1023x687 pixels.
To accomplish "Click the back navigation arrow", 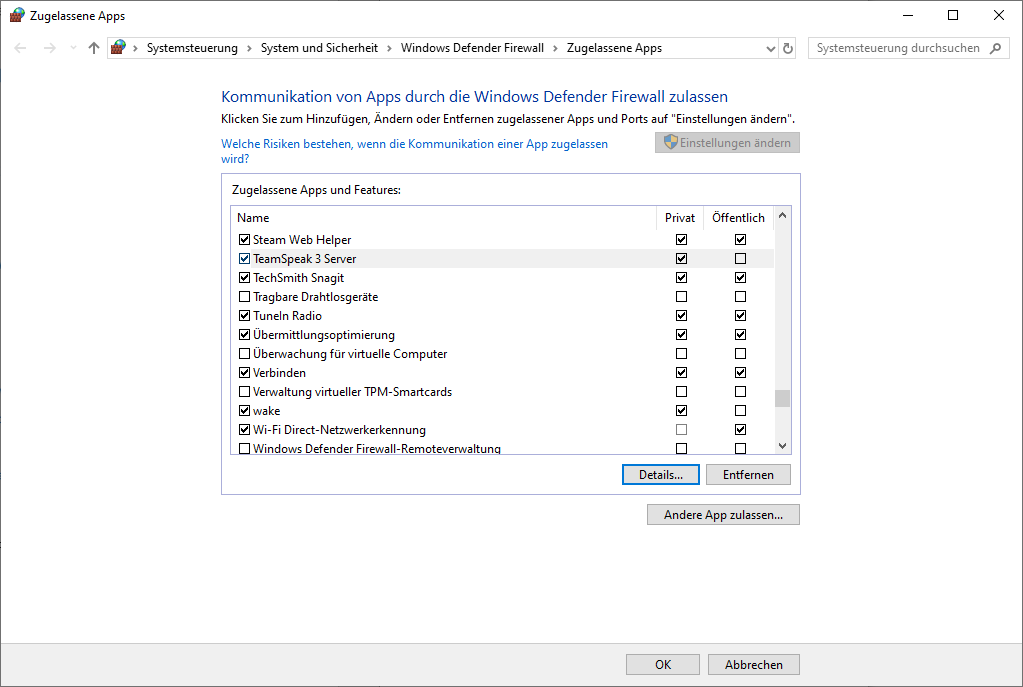I will 21,48.
